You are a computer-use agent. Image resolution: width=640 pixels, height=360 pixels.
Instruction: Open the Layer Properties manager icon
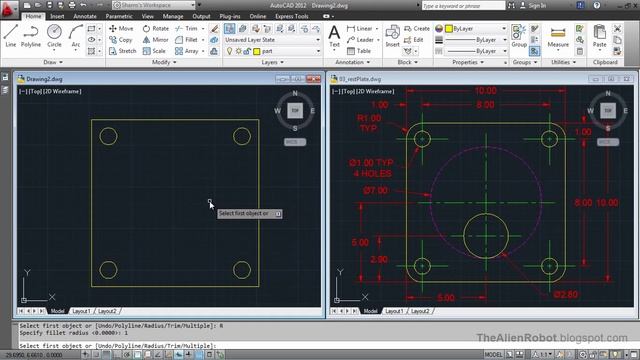tap(230, 29)
